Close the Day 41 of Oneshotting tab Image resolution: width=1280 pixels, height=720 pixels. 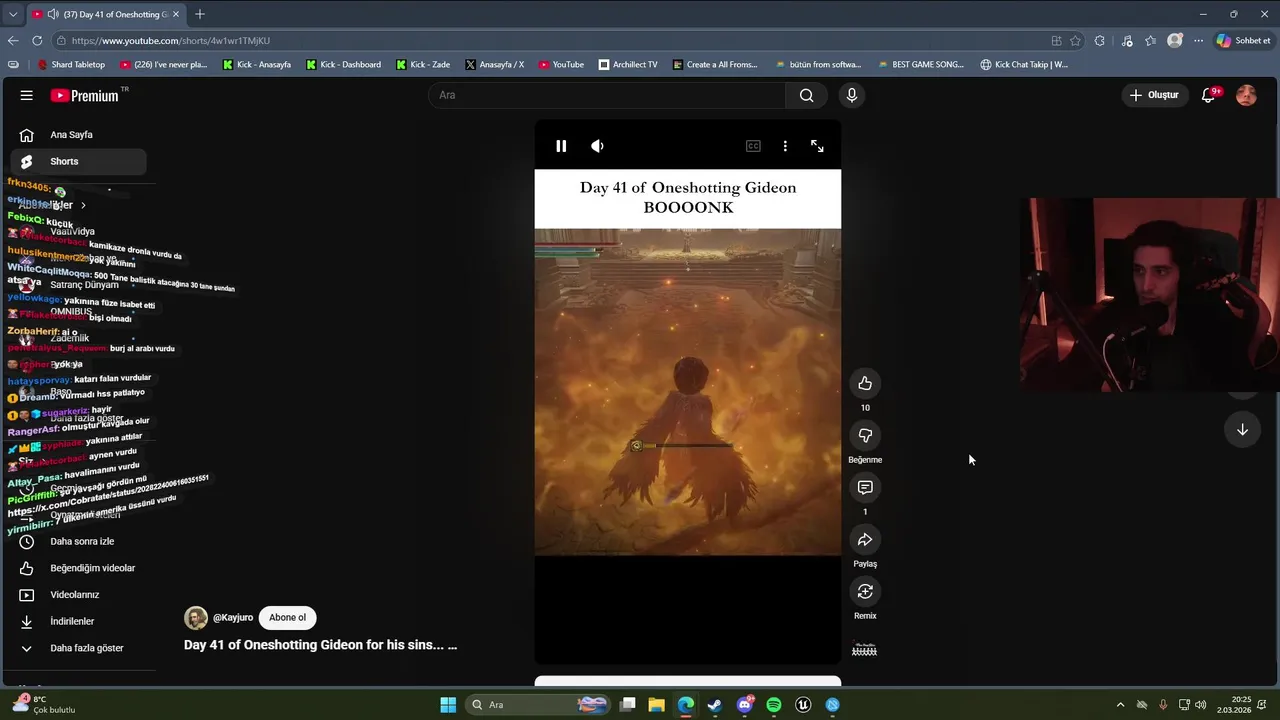(x=176, y=14)
